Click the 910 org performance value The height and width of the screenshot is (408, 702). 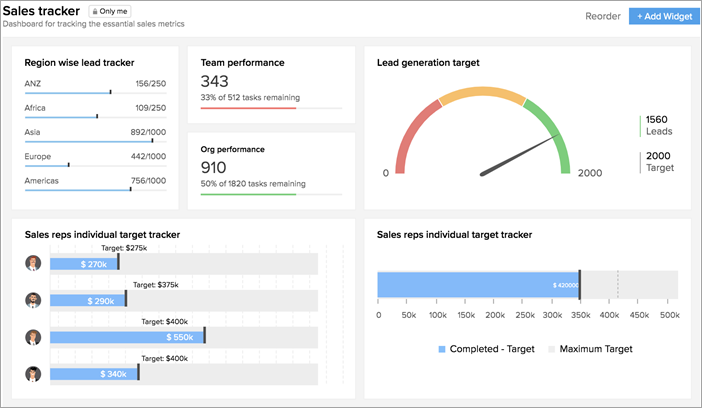[213, 167]
